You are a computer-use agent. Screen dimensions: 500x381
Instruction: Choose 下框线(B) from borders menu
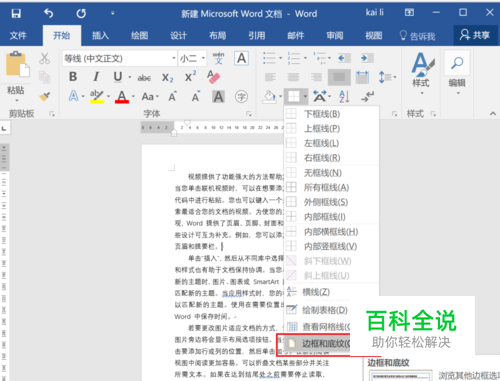point(331,114)
